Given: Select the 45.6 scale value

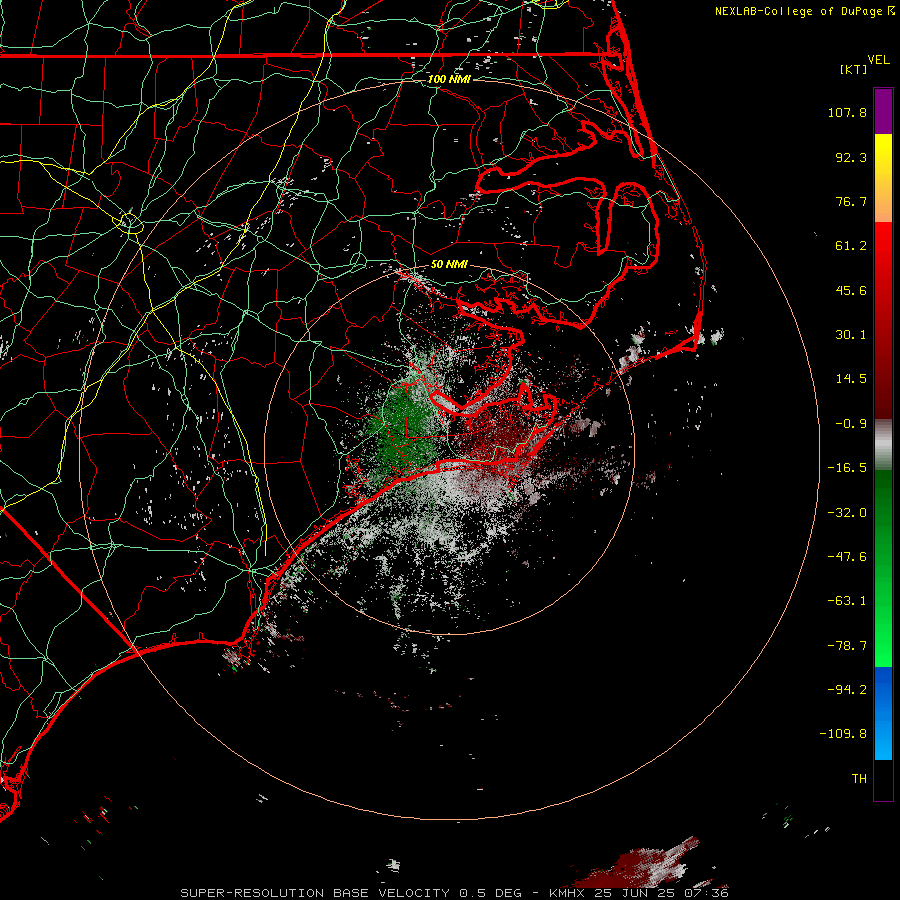Looking at the screenshot, I should 851,290.
